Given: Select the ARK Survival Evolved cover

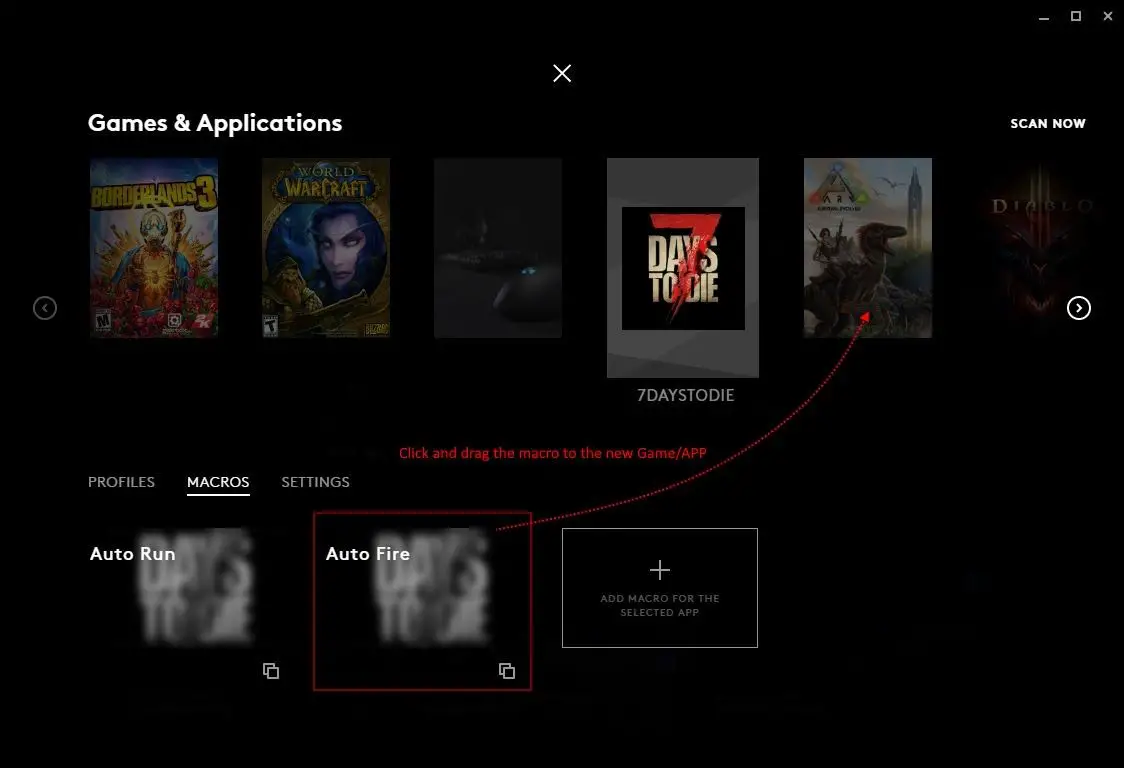Looking at the screenshot, I should (x=868, y=247).
